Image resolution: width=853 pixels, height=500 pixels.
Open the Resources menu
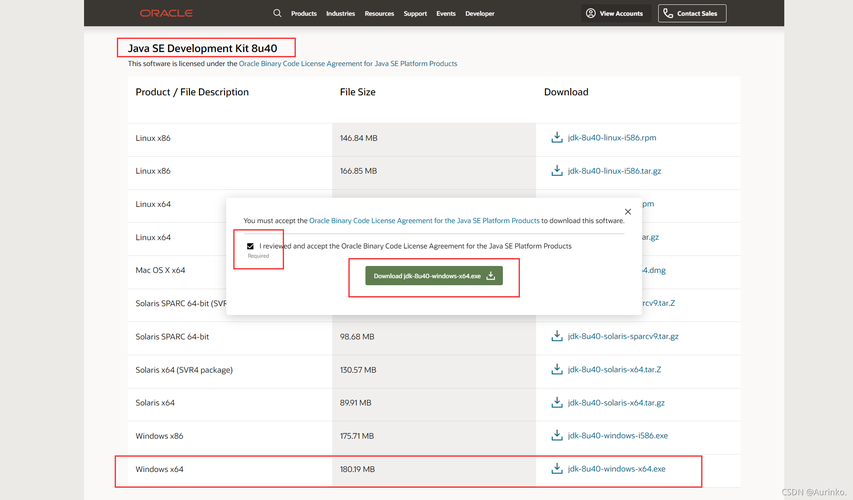[x=379, y=14]
